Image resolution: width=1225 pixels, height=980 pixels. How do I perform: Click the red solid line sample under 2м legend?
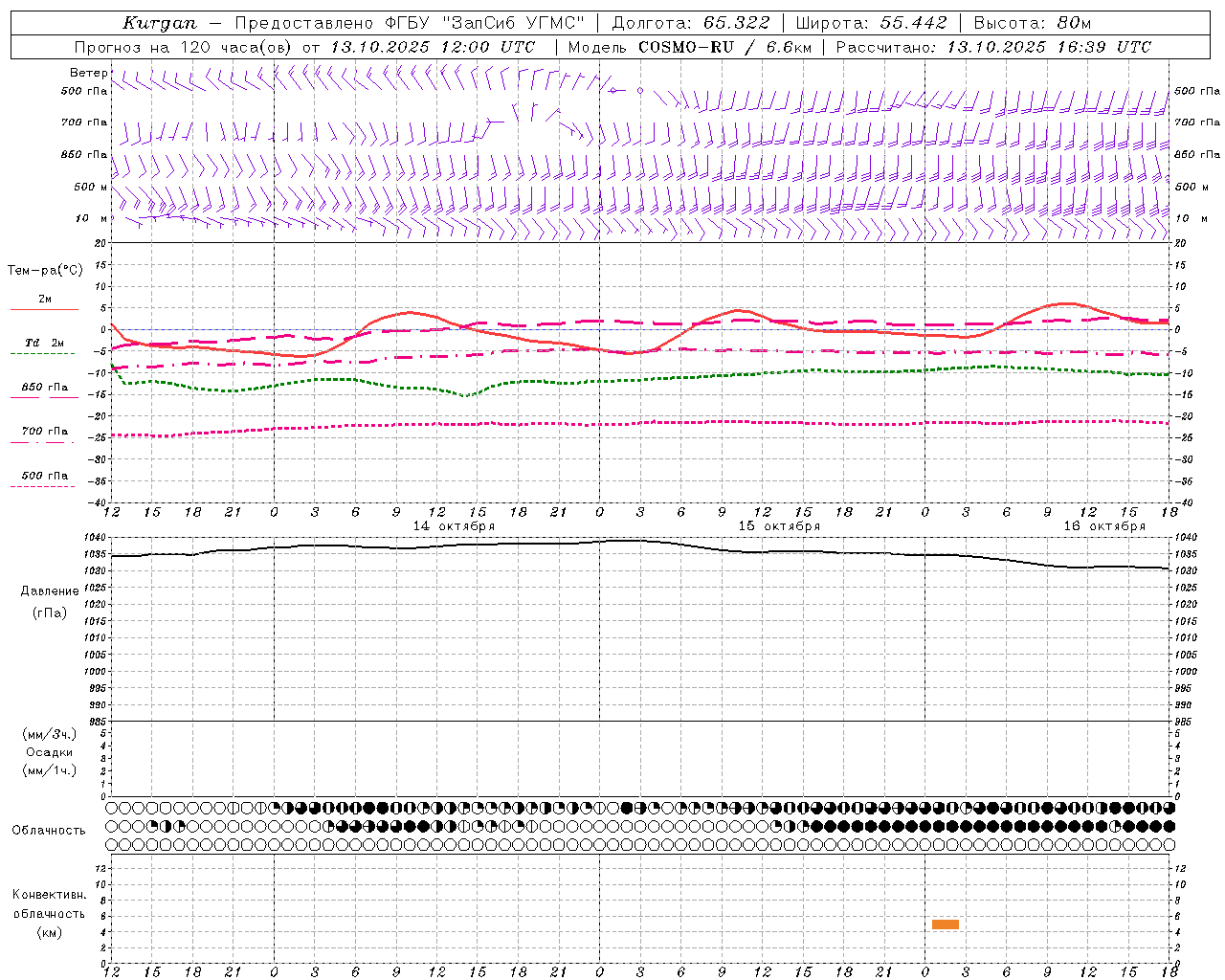(45, 310)
